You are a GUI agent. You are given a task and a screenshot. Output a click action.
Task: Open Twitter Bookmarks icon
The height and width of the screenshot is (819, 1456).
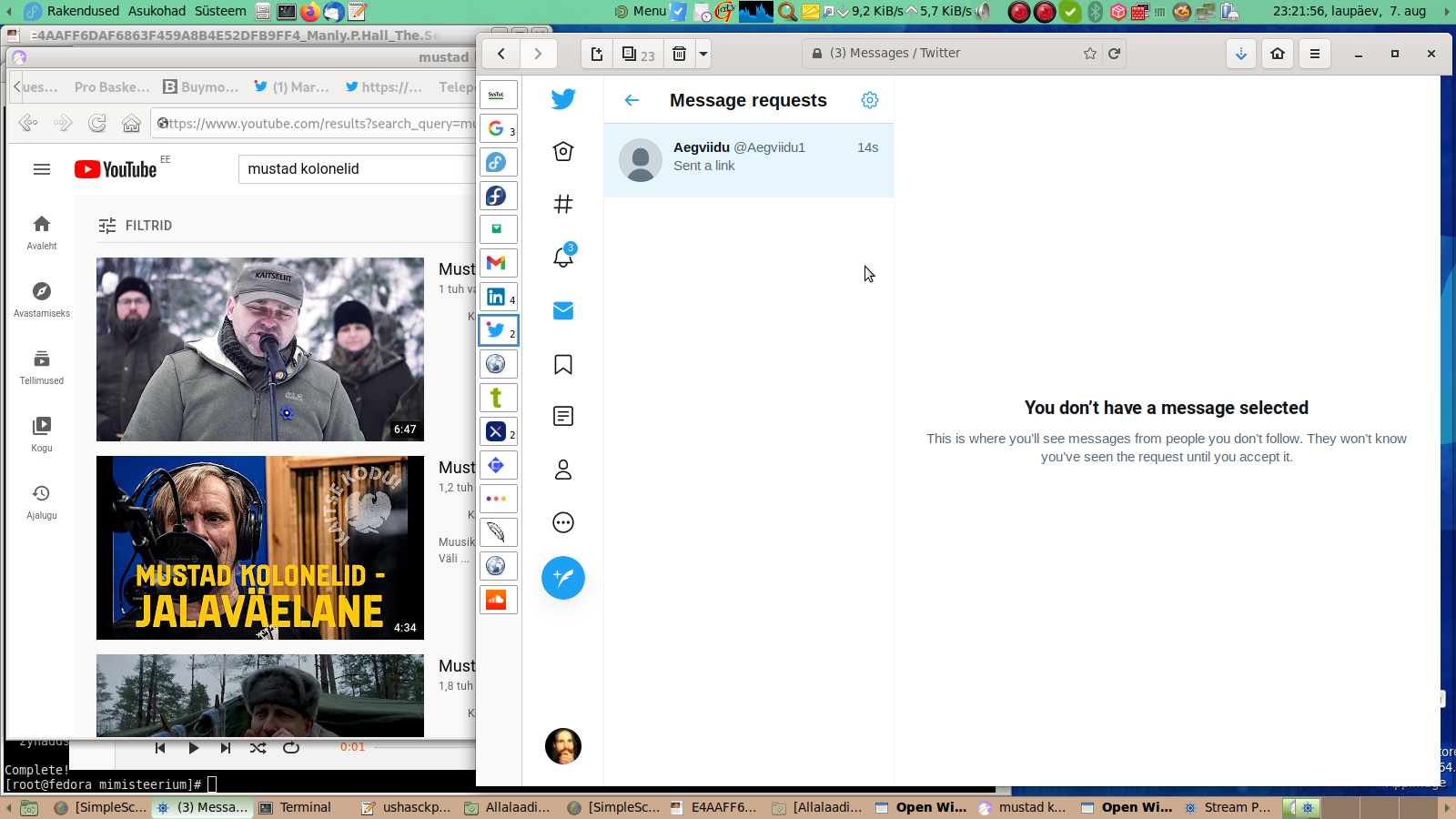[x=563, y=365]
